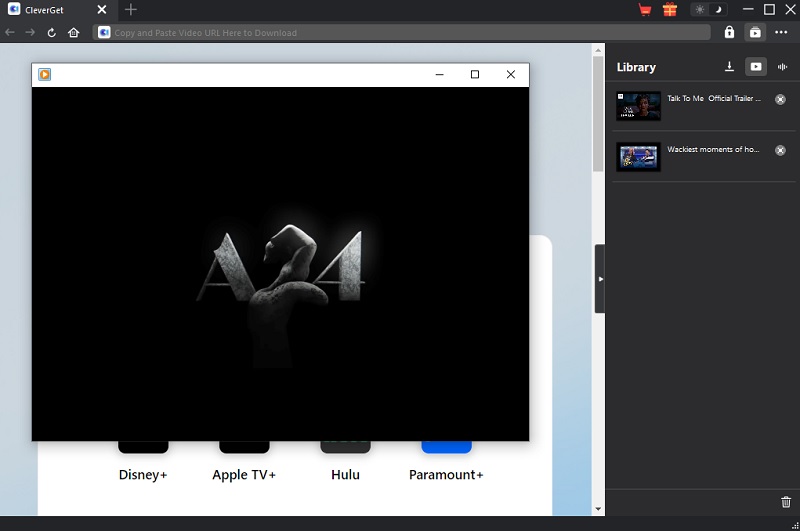Close the video player window
This screenshot has height=531, width=800.
pyautogui.click(x=511, y=74)
